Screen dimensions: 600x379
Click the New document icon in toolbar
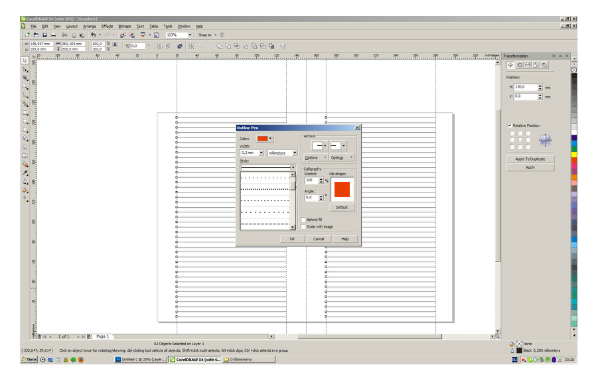(x=28, y=35)
